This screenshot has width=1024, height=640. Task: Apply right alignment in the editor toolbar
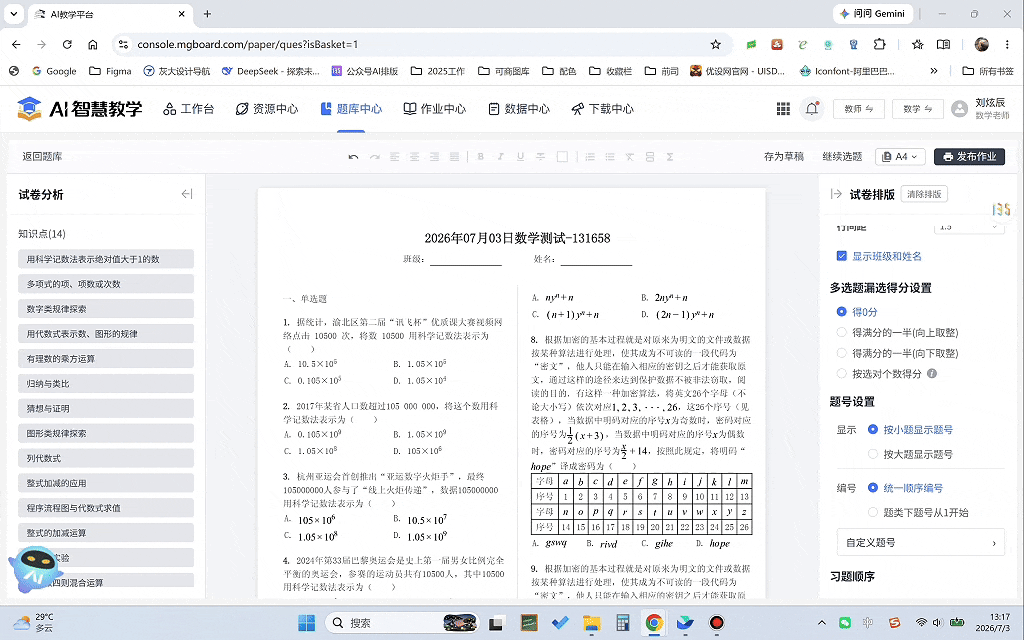point(434,157)
